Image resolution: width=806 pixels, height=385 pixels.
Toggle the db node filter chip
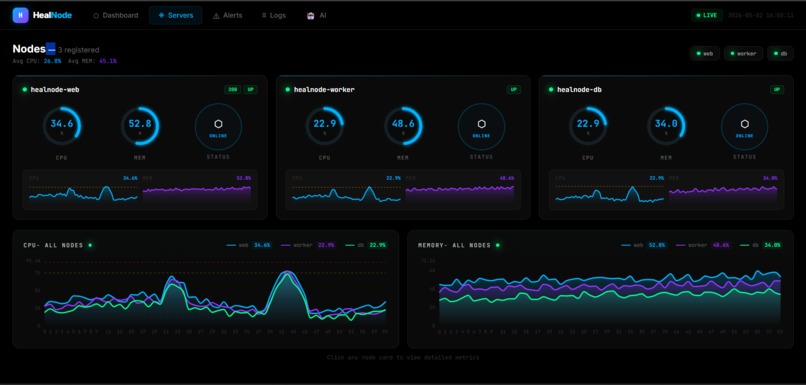click(x=780, y=53)
